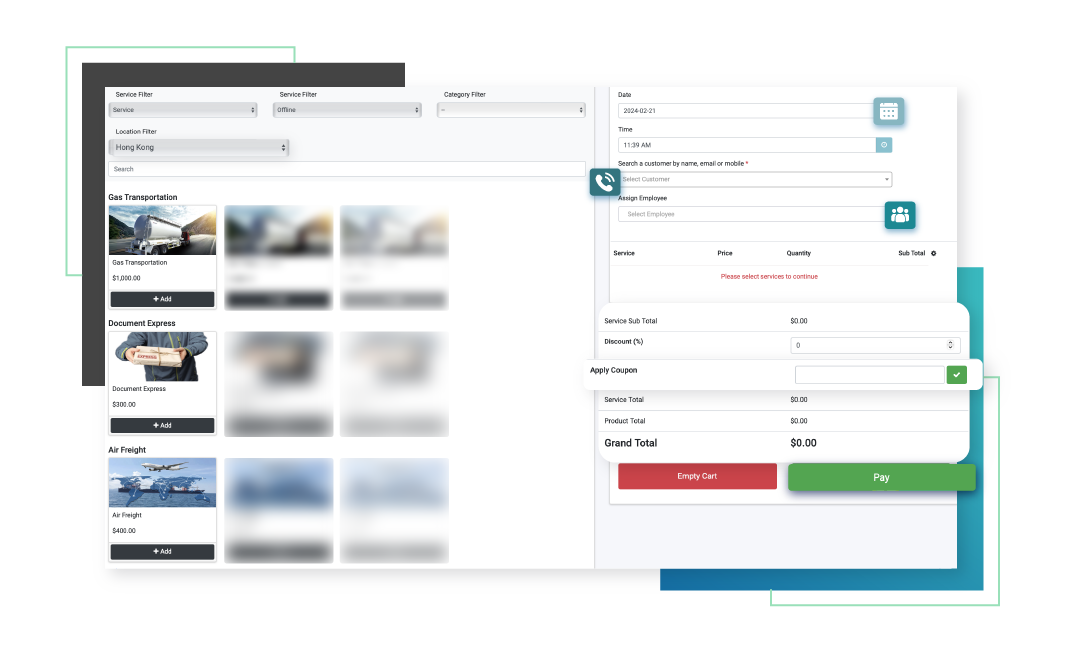Add Document Express service
Image resolution: width=1072 pixels, height=651 pixels.
[162, 425]
